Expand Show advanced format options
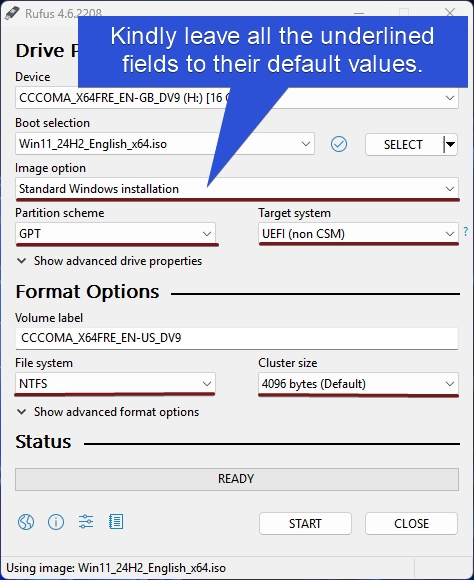The image size is (474, 580). pos(108,412)
